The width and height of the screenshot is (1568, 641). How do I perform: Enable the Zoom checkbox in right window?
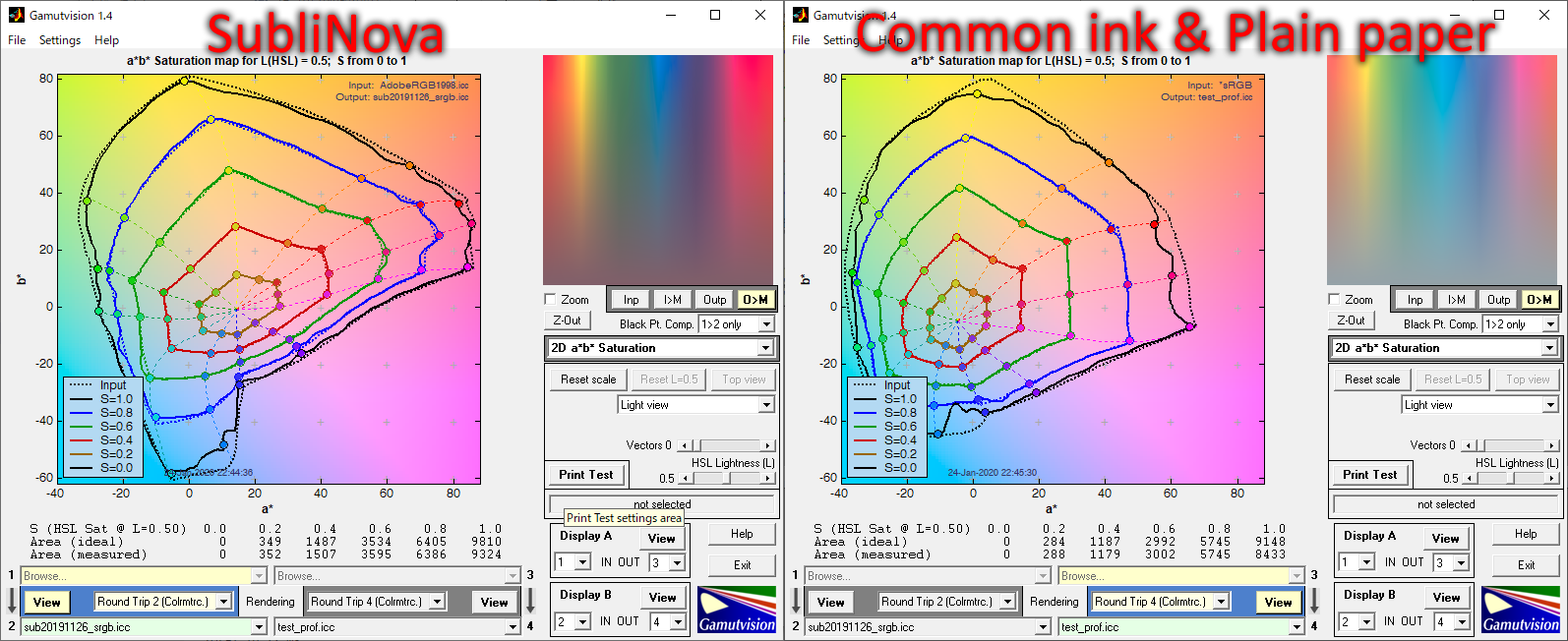click(1335, 299)
